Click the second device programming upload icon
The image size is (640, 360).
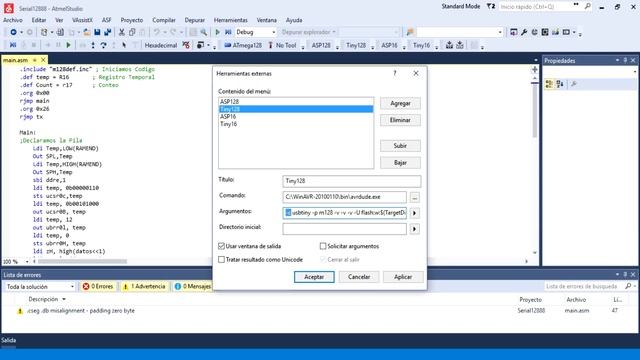pyautogui.click(x=460, y=45)
